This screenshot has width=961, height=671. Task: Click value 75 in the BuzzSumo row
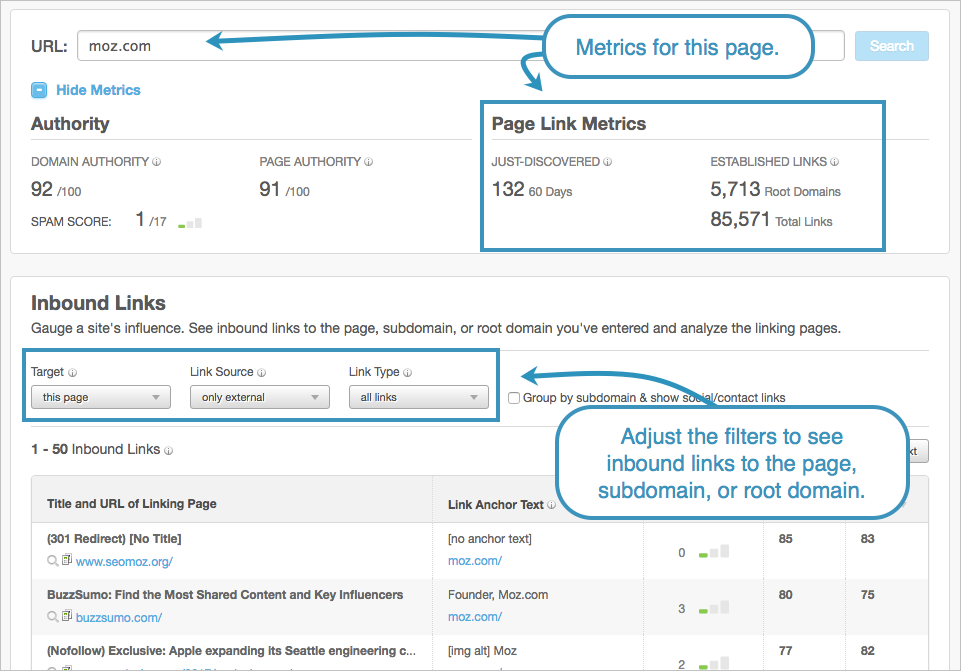coord(867,594)
